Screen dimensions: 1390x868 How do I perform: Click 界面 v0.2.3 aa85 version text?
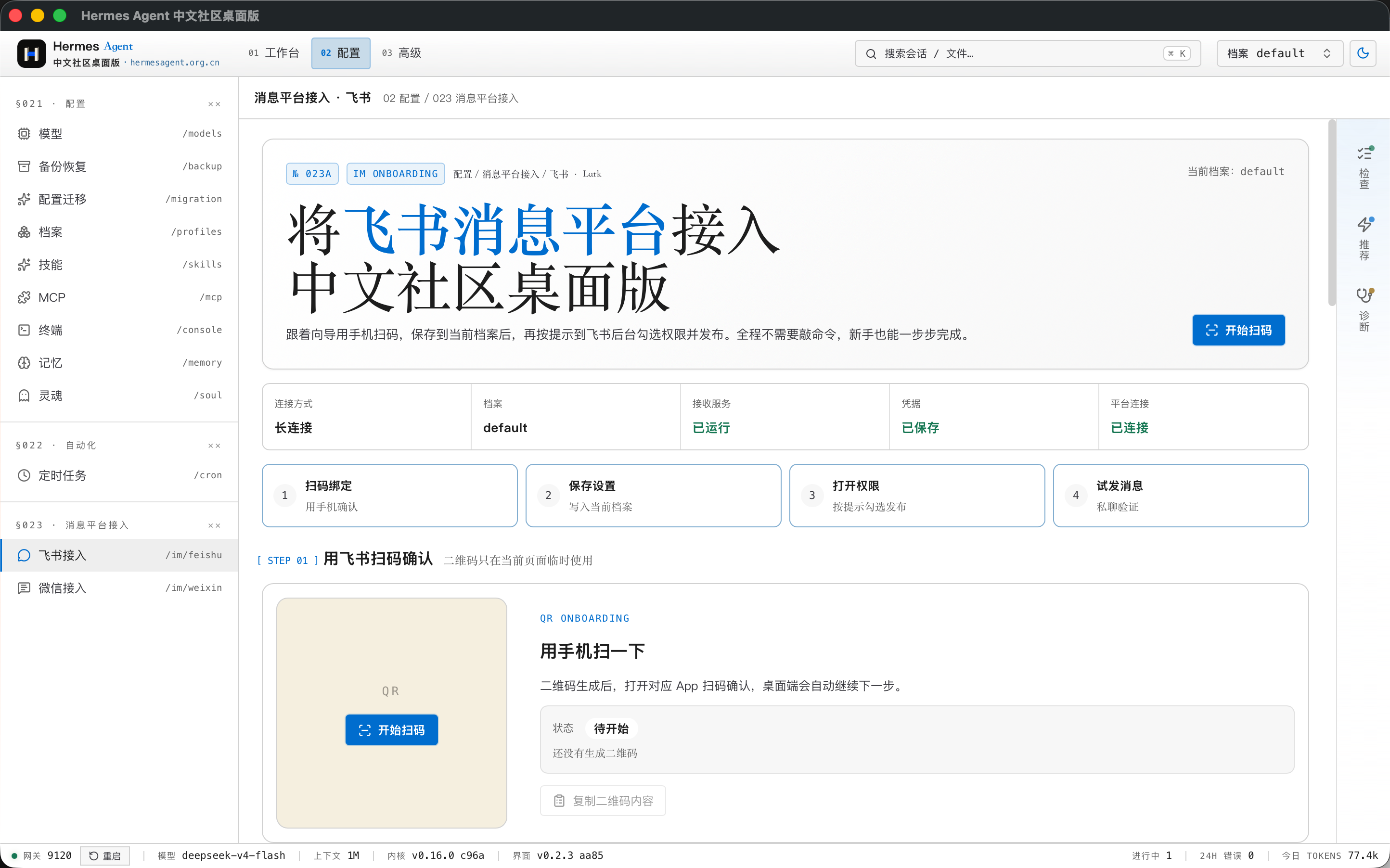[558, 855]
